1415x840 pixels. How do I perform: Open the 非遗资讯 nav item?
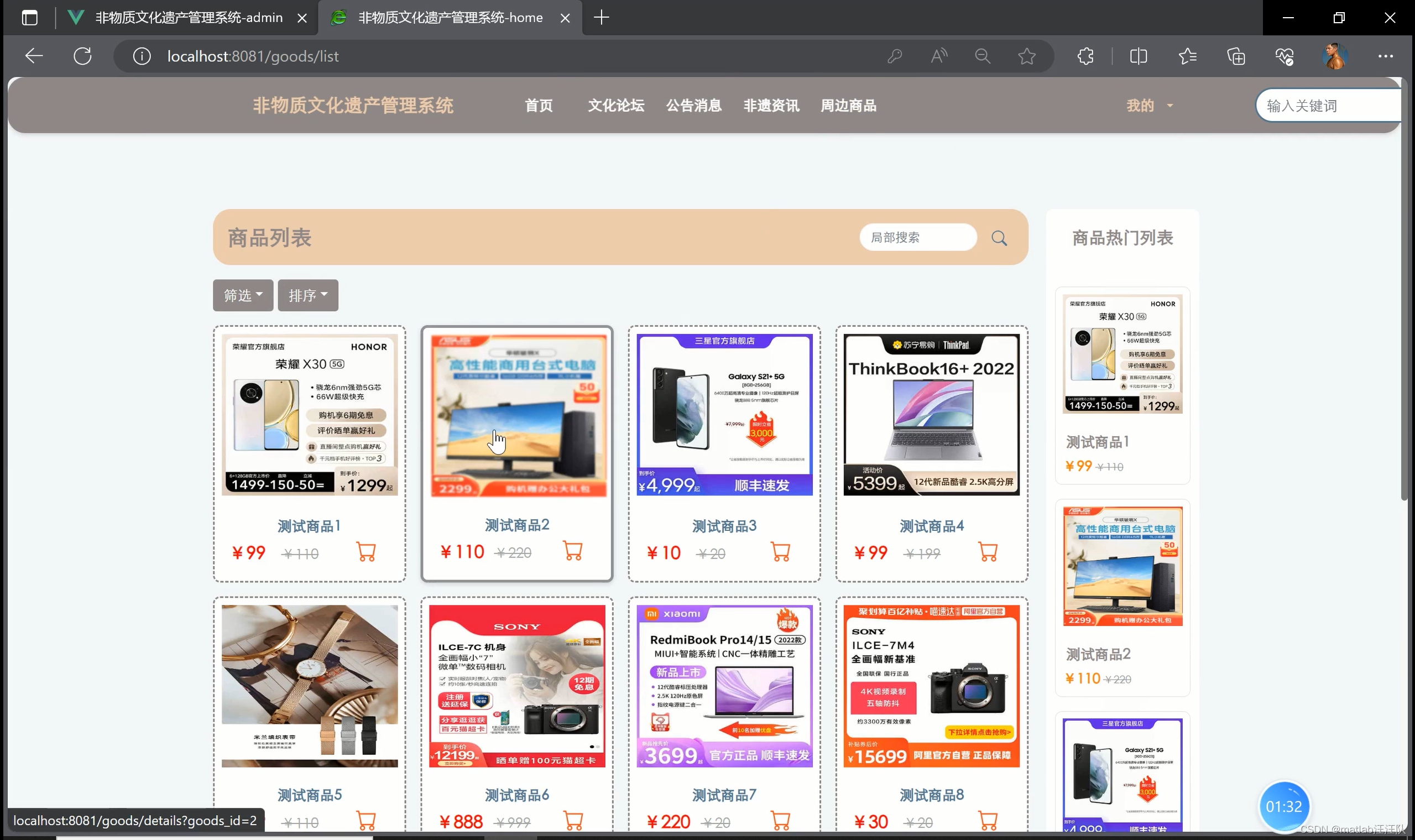coord(771,106)
